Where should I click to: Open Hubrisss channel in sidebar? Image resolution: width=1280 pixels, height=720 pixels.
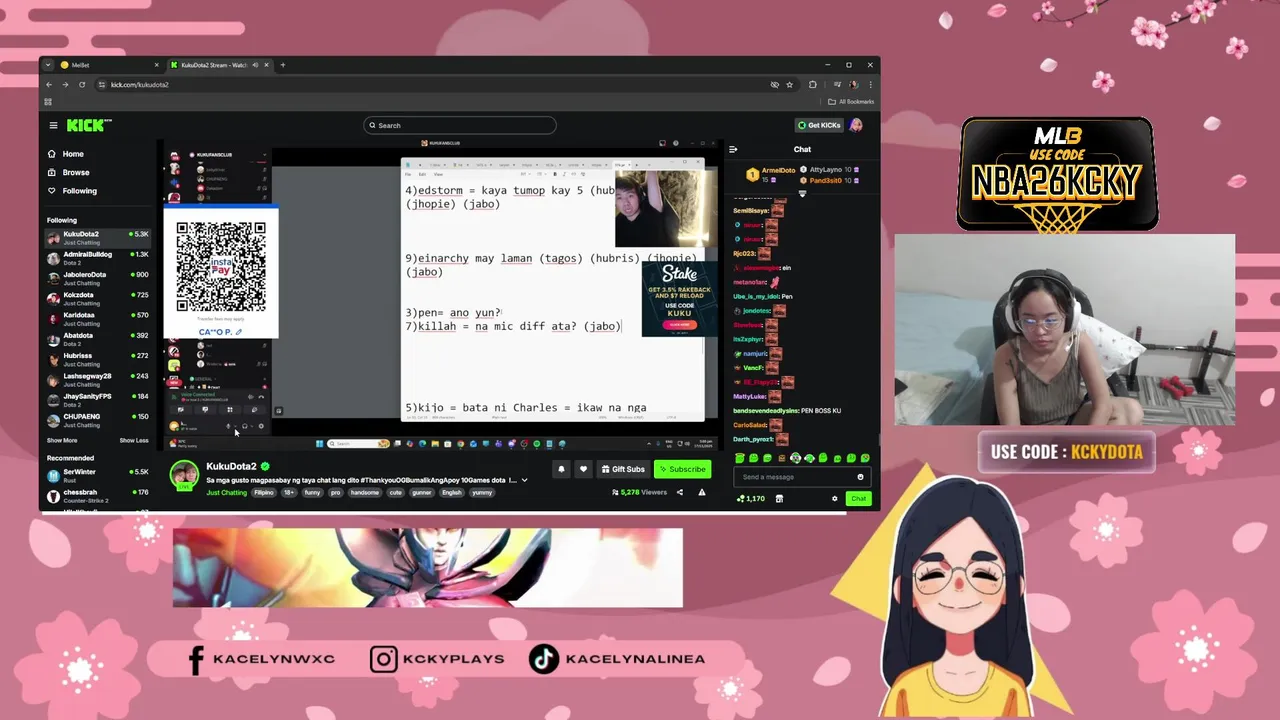point(97,359)
